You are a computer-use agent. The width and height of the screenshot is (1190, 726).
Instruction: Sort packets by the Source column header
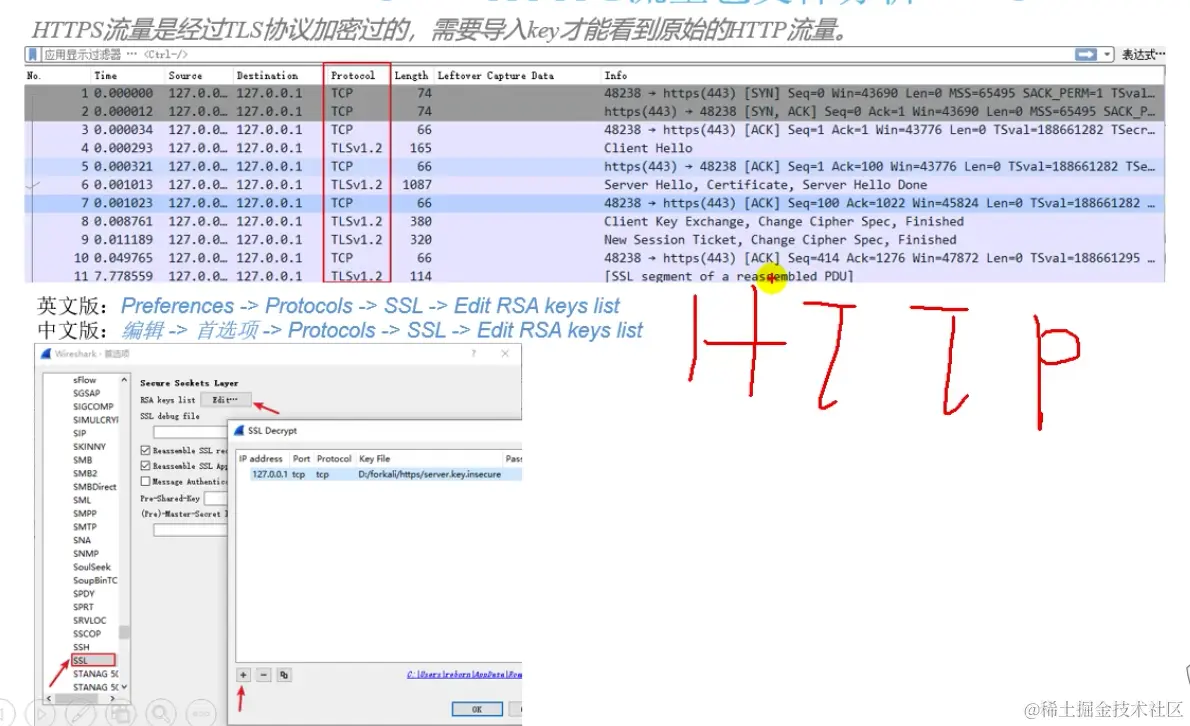click(x=185, y=76)
